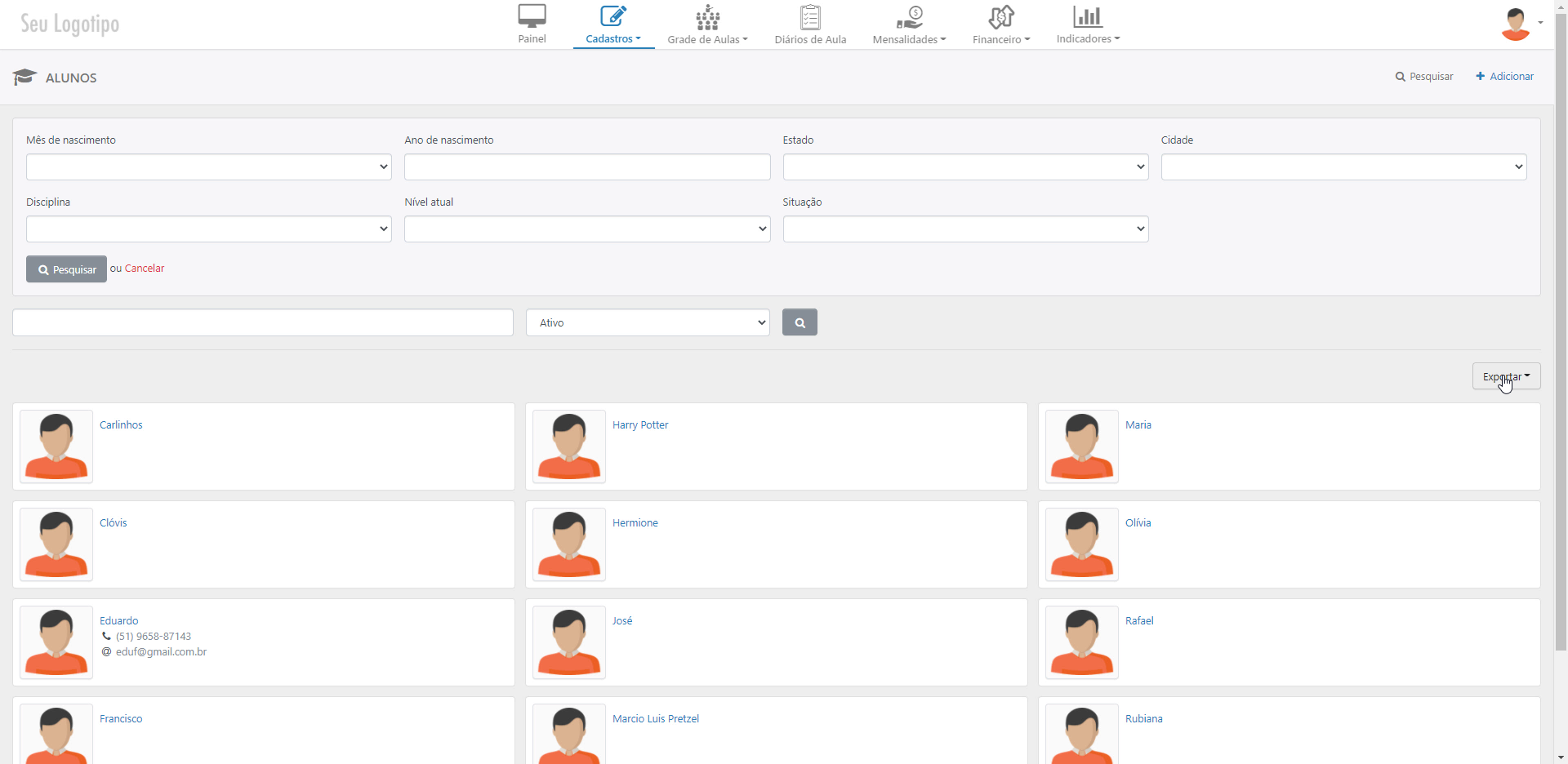Viewport: 1568px width, 764px height.
Task: Open the Ativo status dropdown
Action: click(x=648, y=322)
